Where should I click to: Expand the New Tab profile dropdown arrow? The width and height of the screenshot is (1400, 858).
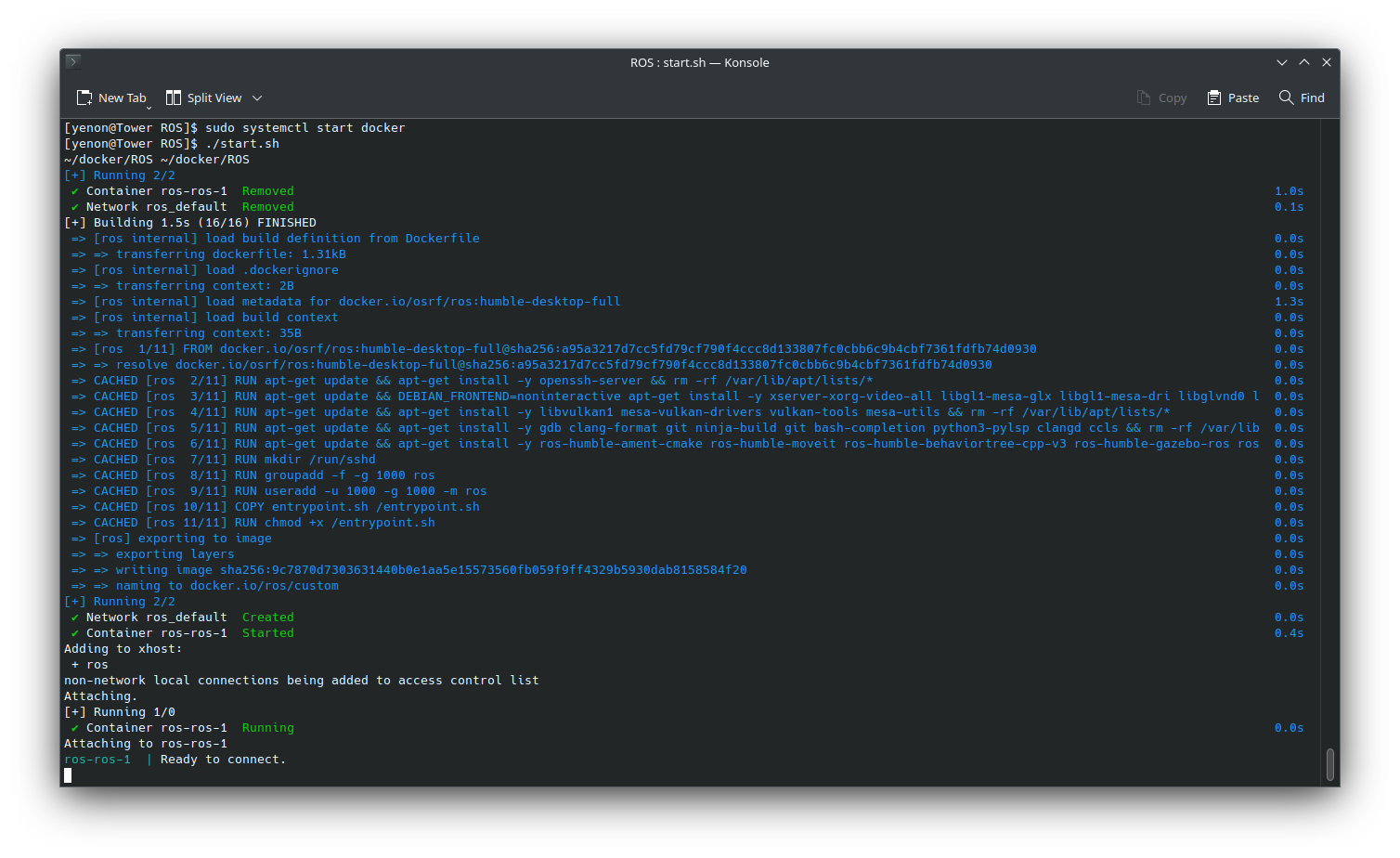149,107
